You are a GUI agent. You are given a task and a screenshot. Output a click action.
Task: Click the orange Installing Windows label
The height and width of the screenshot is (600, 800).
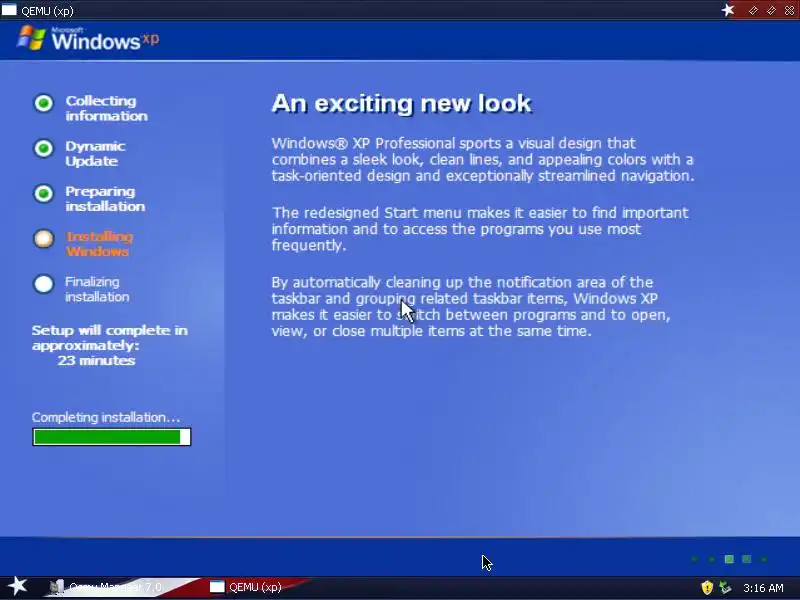point(99,244)
